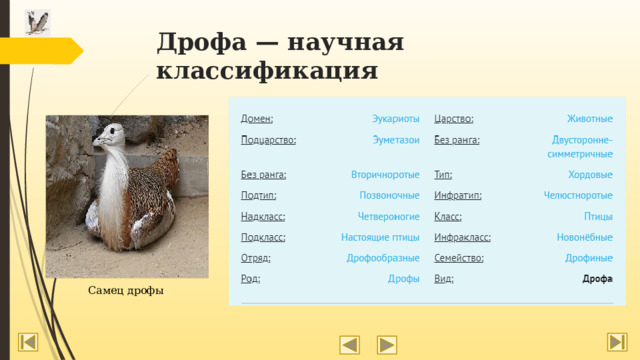
Task: Click the "Самец дрофы" caption
Action: [x=126, y=290]
